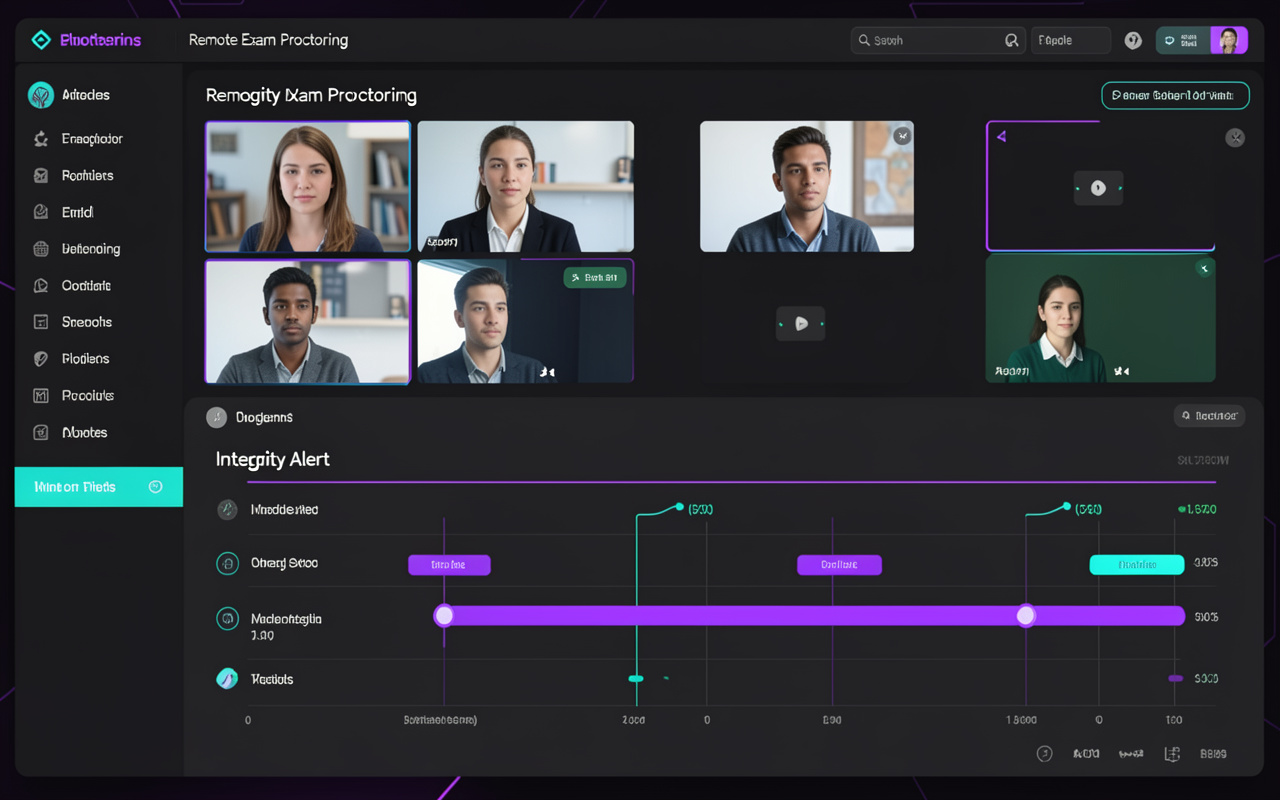Click the first purple chip on Otherg Stioo row
This screenshot has width=1280, height=800.
449,565
